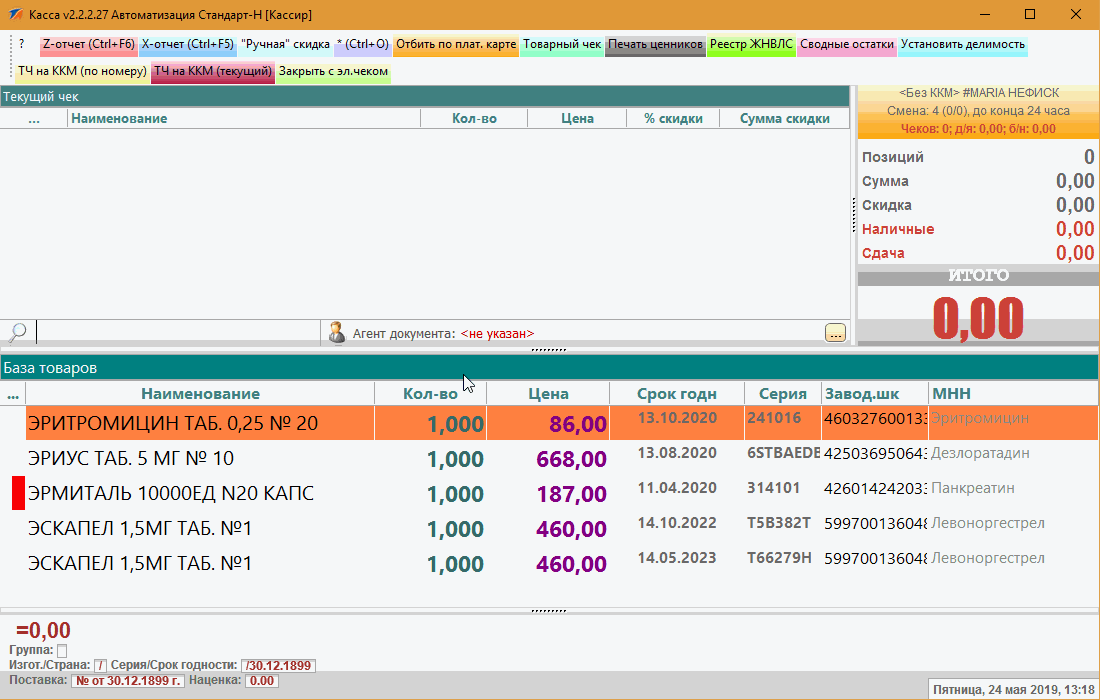Apply "Ручная" скидка manual discount
Image resolution: width=1100 pixels, height=700 pixels.
285,45
